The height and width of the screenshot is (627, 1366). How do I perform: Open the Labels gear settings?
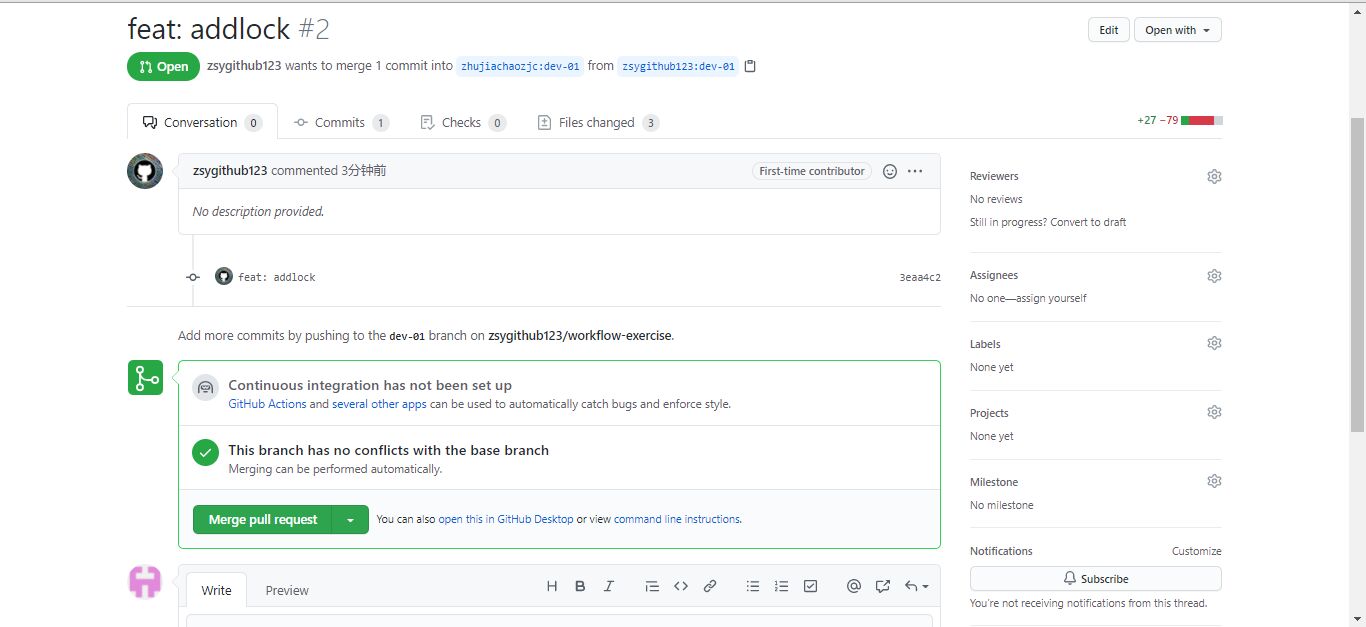tap(1214, 343)
